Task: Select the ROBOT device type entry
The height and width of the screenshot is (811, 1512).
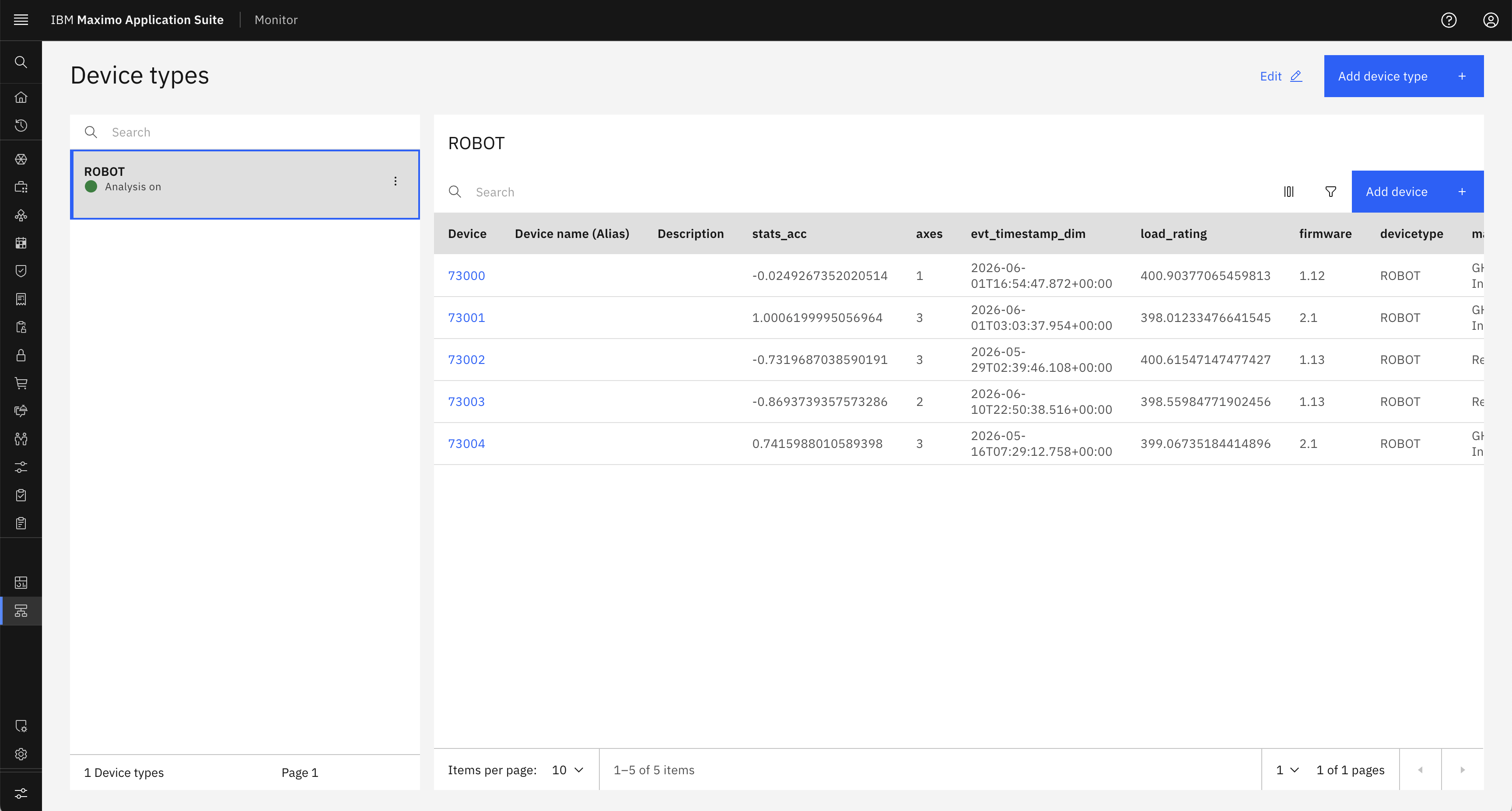Action: point(245,184)
